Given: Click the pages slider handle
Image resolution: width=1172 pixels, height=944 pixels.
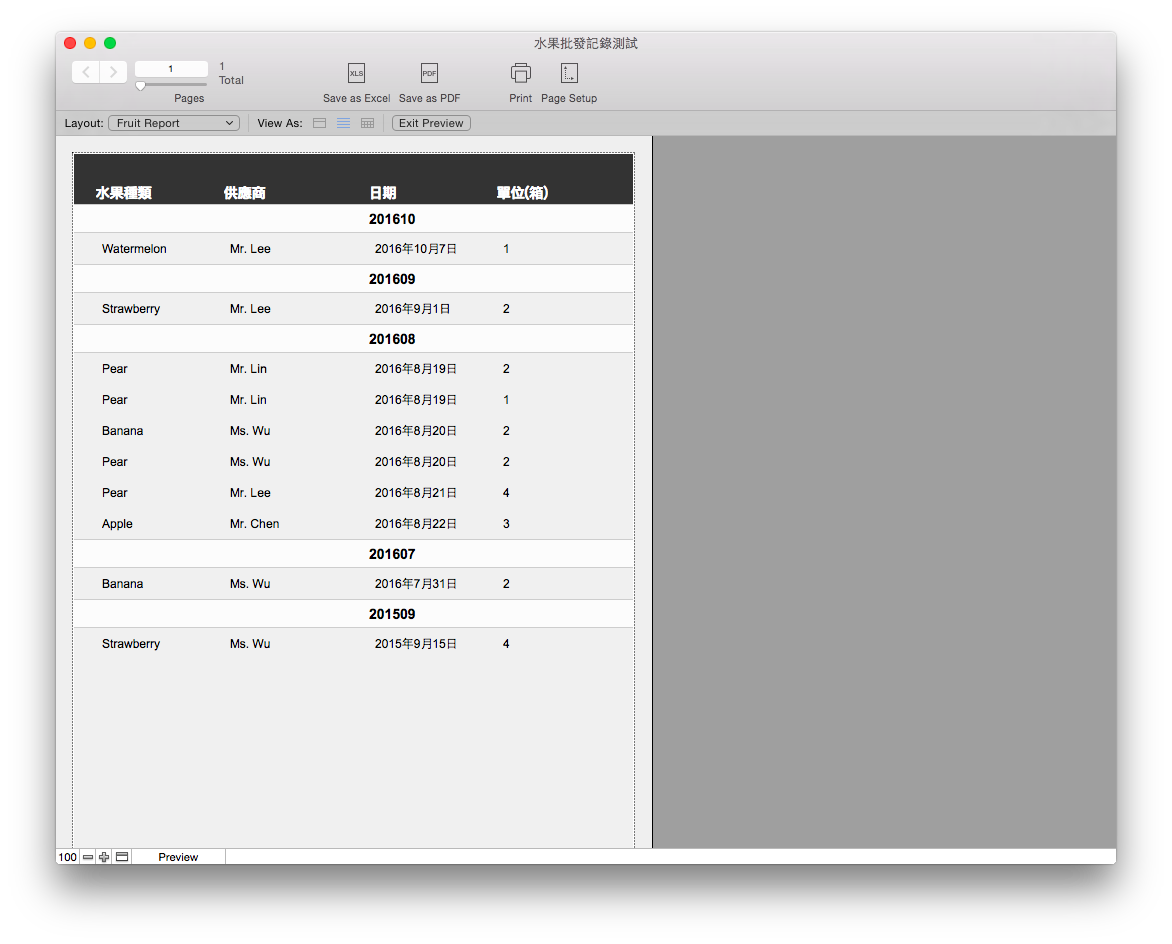Looking at the screenshot, I should 141,86.
